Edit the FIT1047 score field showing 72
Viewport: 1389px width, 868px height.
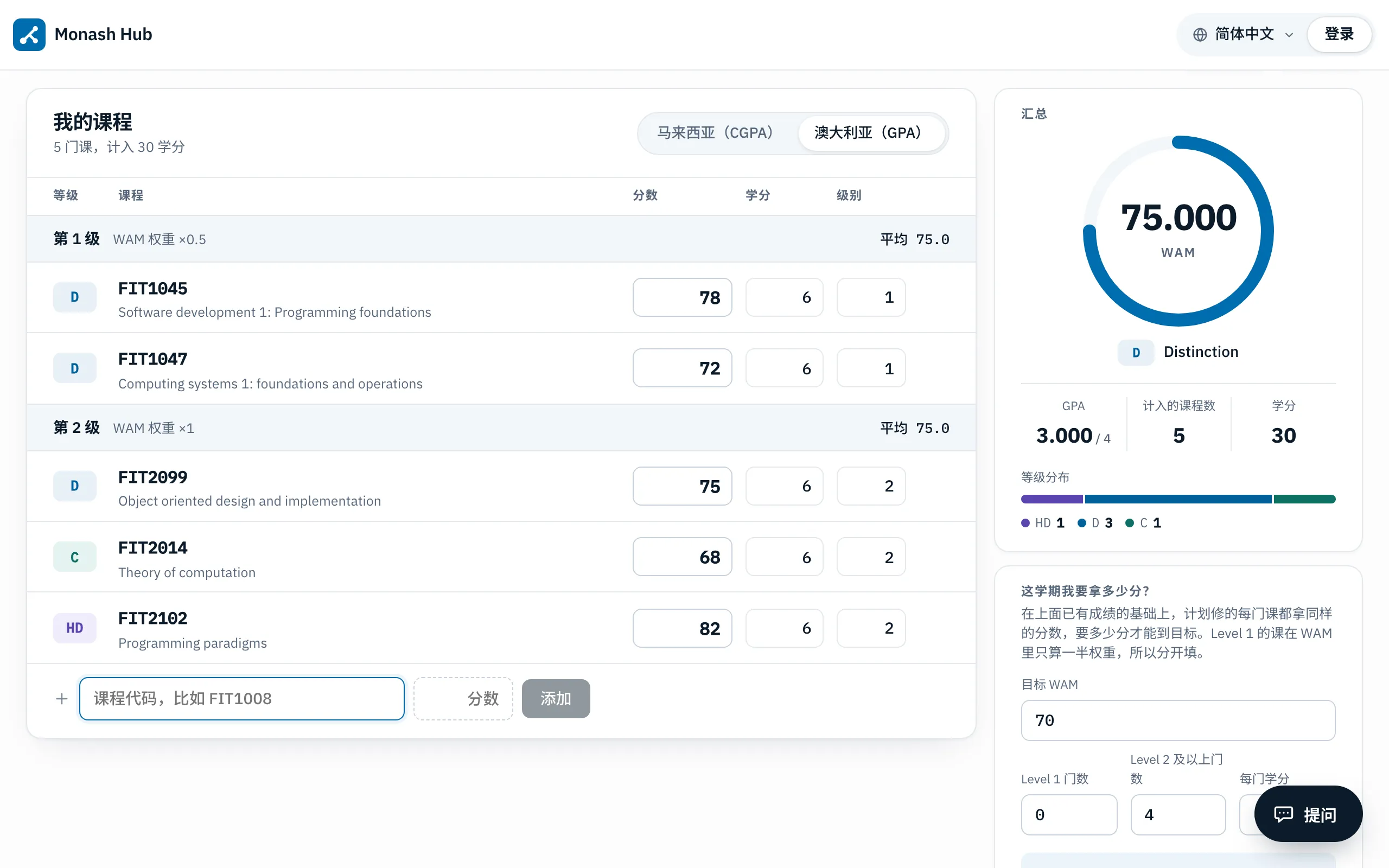[x=683, y=368]
